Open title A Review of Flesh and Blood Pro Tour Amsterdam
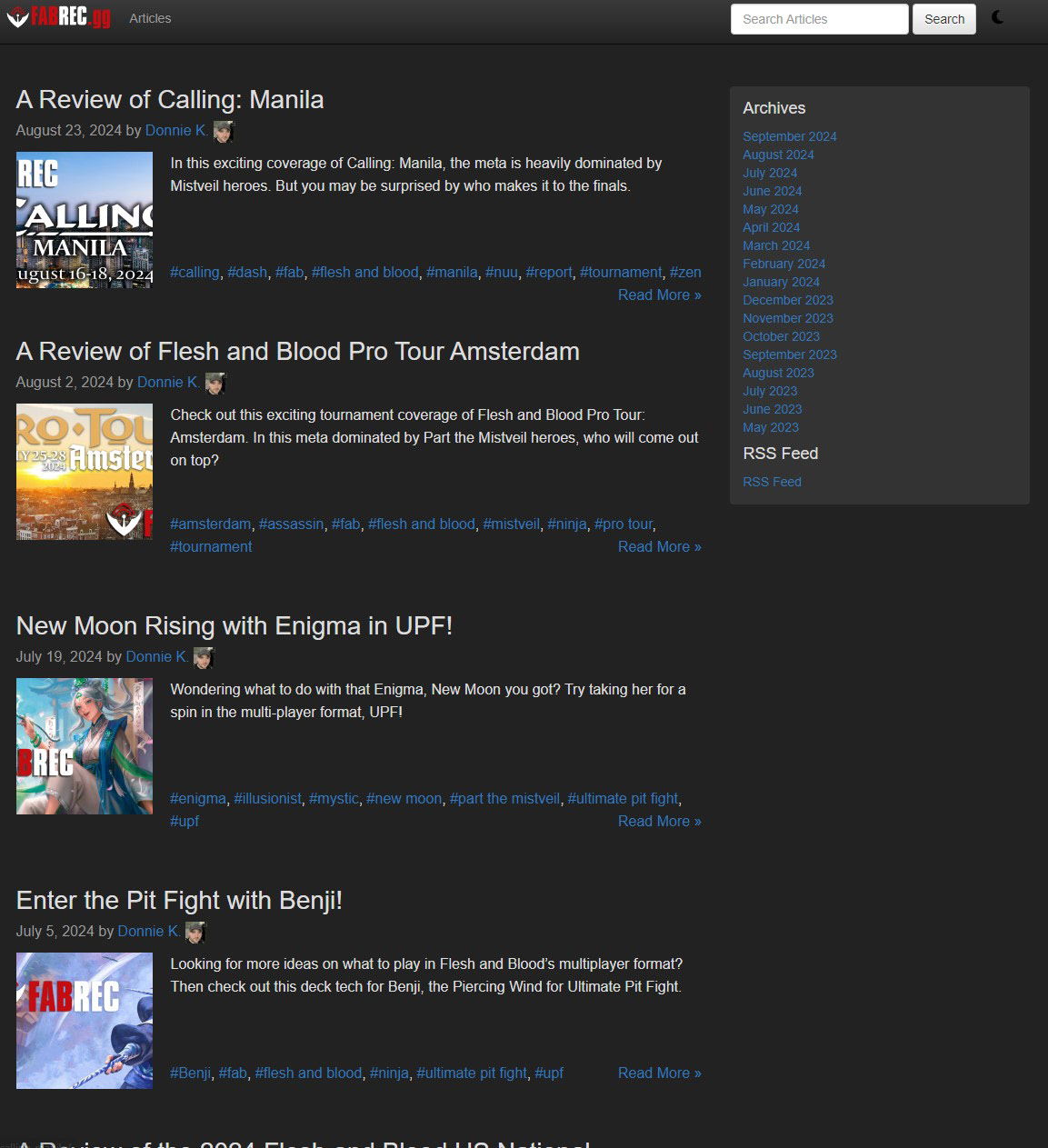The height and width of the screenshot is (1148, 1048). point(298,351)
